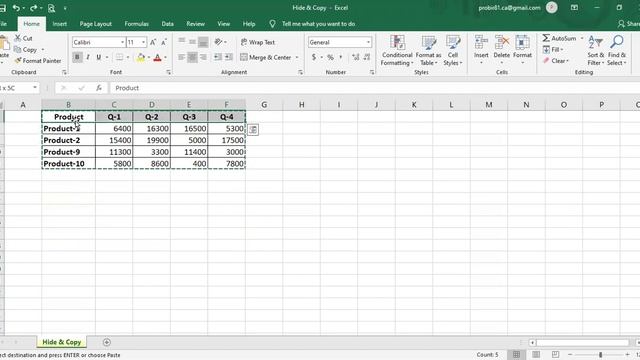This screenshot has height=360, width=640.
Task: Click Merge & Center button
Action: click(266, 58)
